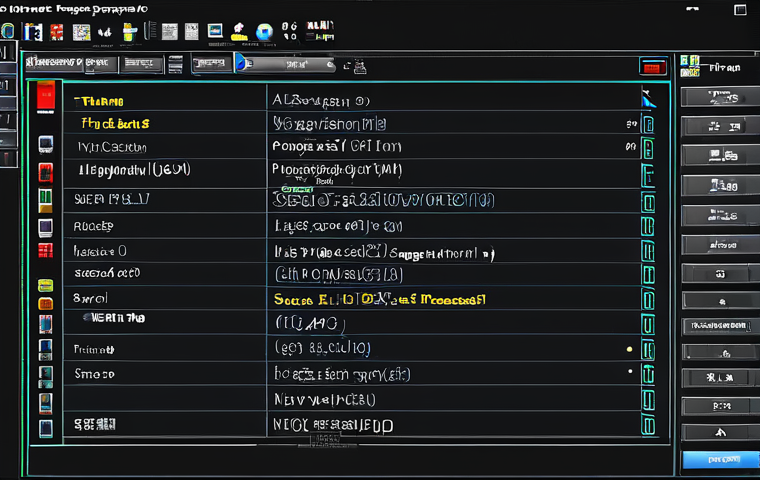Click the yellow-green bottle-shaped toolbar icon
Image resolution: width=760 pixels, height=480 pixels.
click(x=129, y=32)
